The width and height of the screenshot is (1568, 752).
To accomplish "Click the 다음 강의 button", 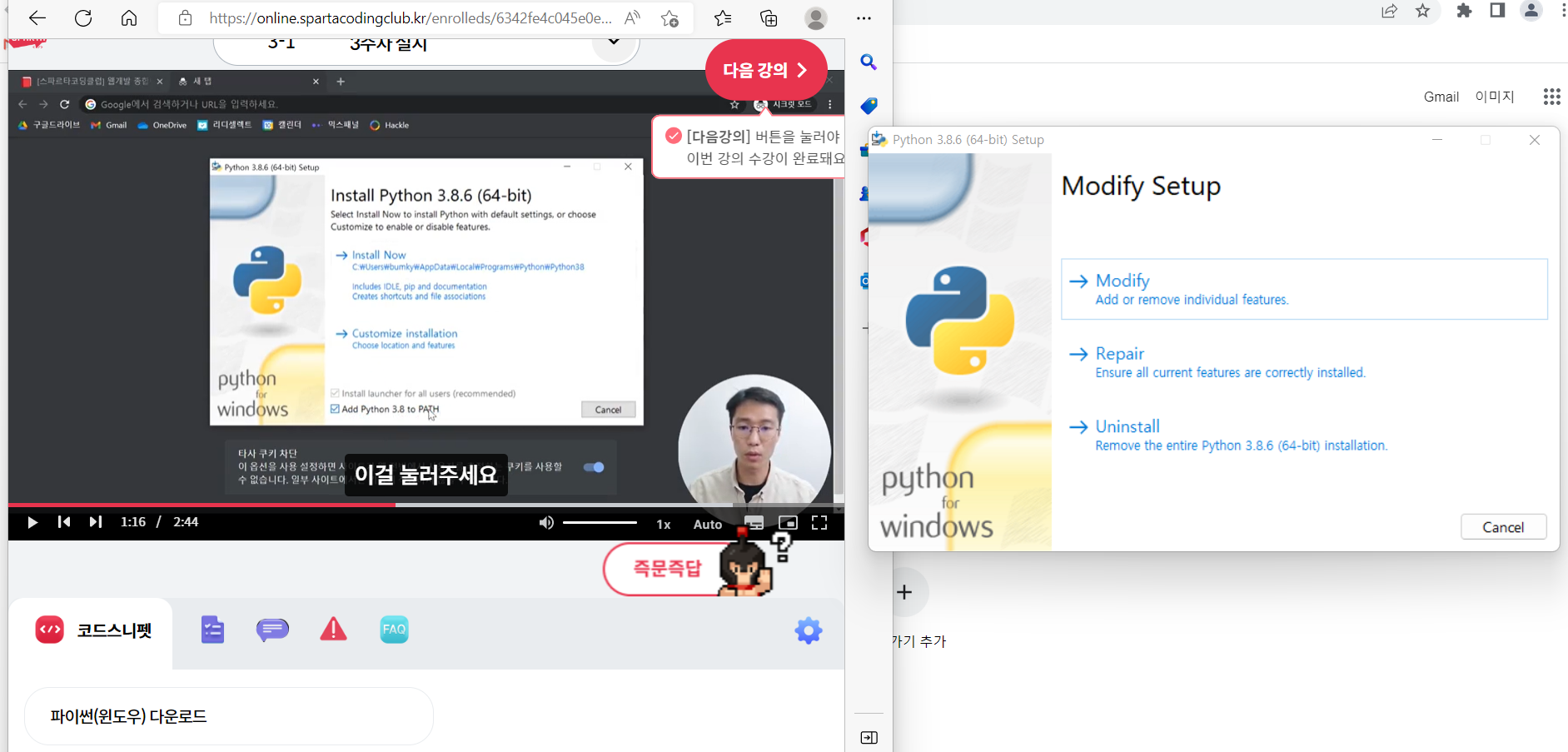I will point(766,70).
